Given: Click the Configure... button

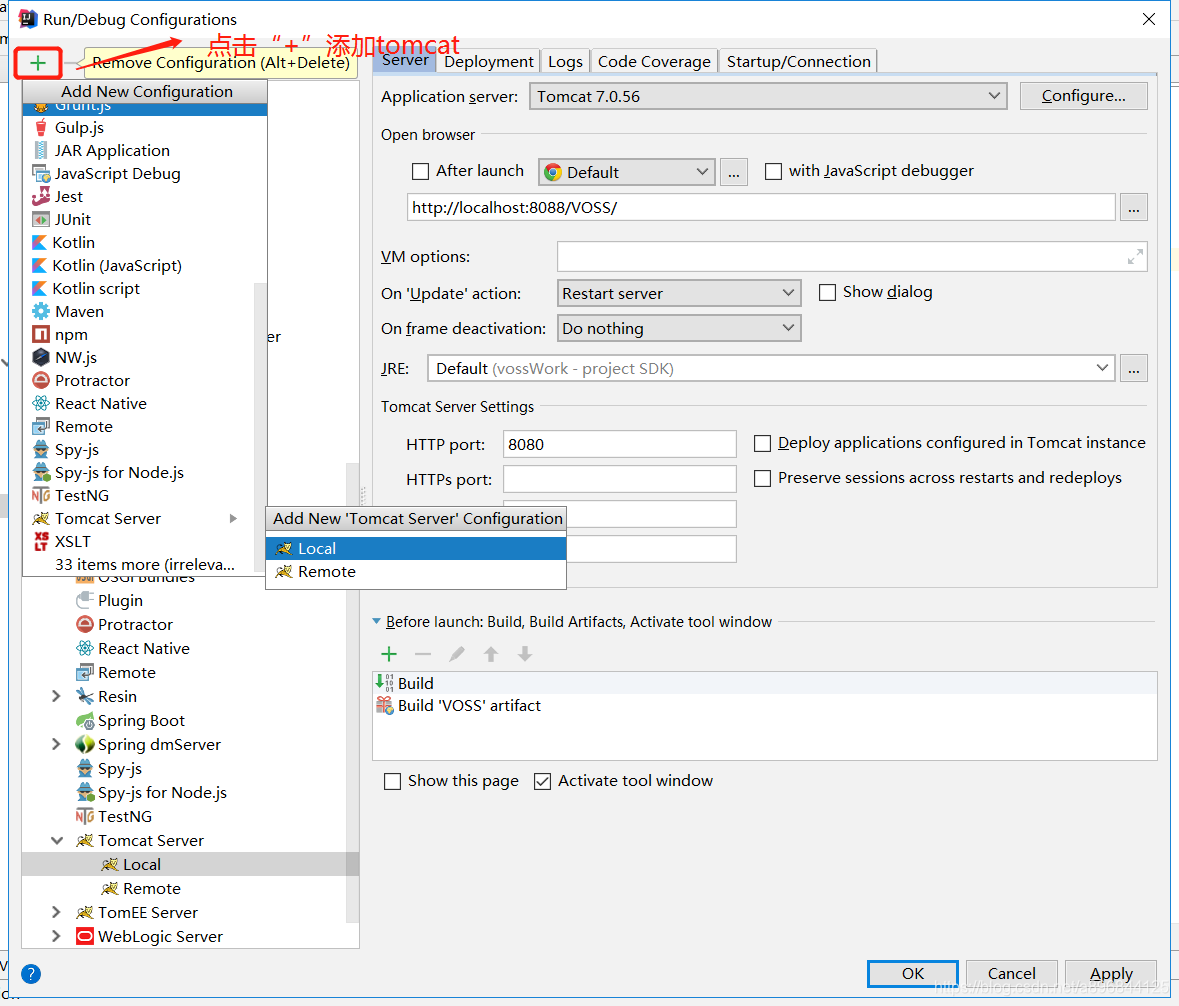Looking at the screenshot, I should pyautogui.click(x=1084, y=96).
